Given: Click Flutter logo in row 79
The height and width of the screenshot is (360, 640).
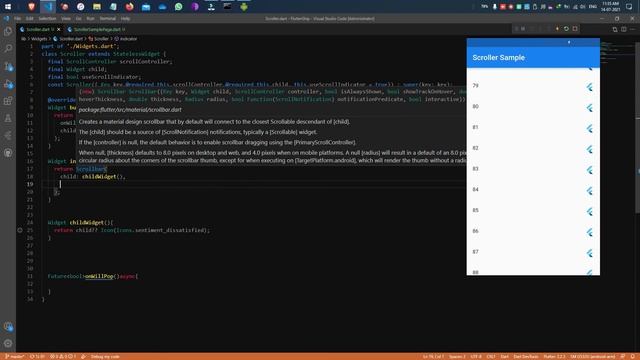Looking at the screenshot, I should click(589, 87).
